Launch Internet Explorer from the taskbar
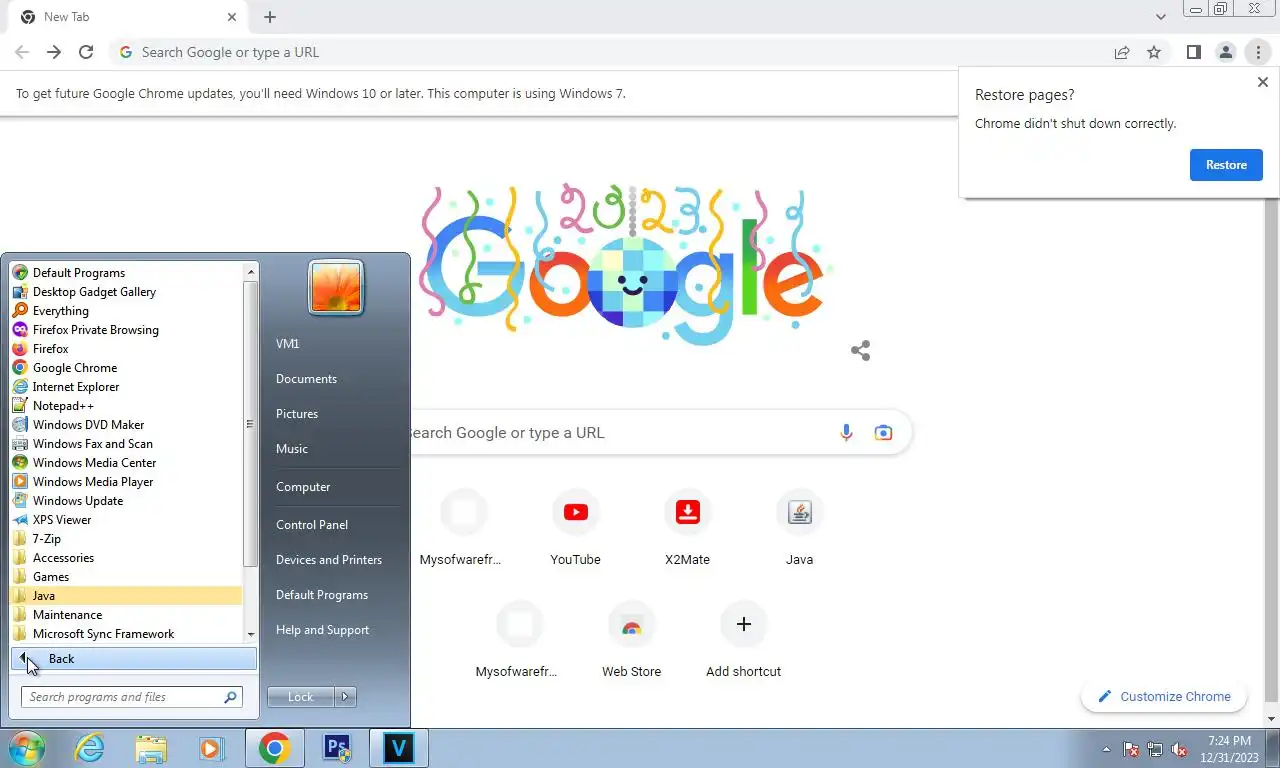Viewport: 1280px width, 768px height. coord(89,748)
